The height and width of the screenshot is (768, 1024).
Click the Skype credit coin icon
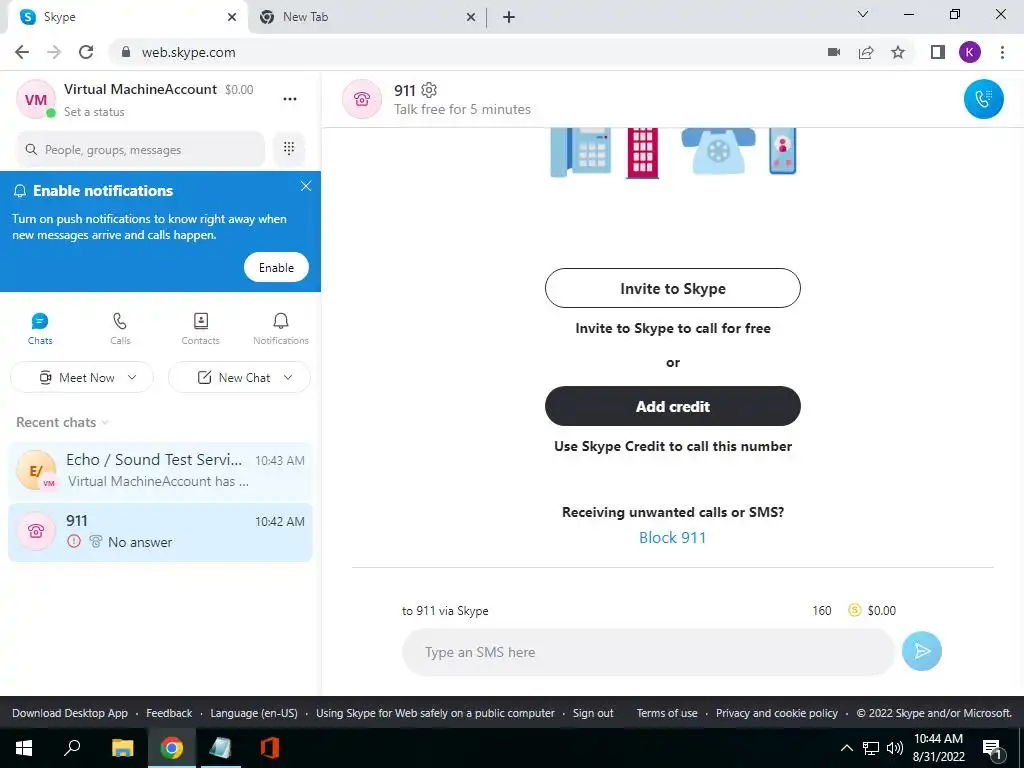pos(854,610)
